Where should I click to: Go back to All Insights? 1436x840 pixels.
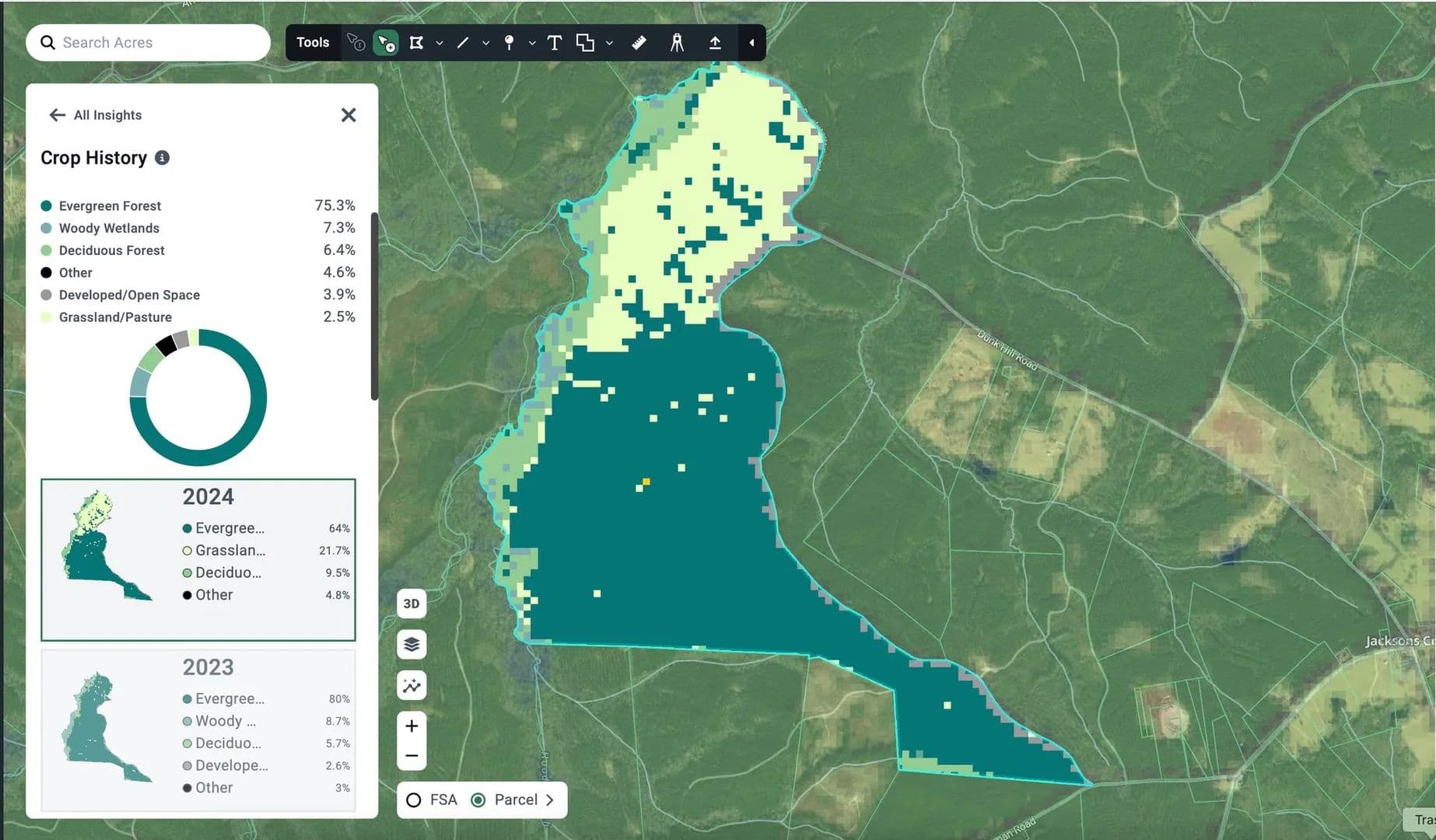pyautogui.click(x=96, y=115)
